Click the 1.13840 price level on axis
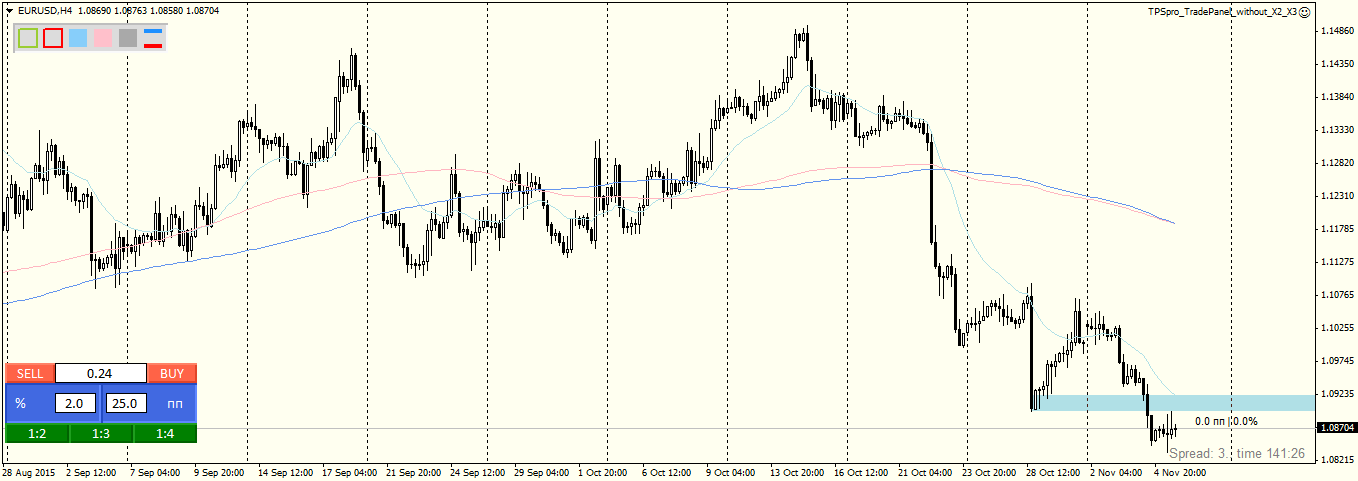Viewport: 1358px width, 481px height. pos(1336,97)
